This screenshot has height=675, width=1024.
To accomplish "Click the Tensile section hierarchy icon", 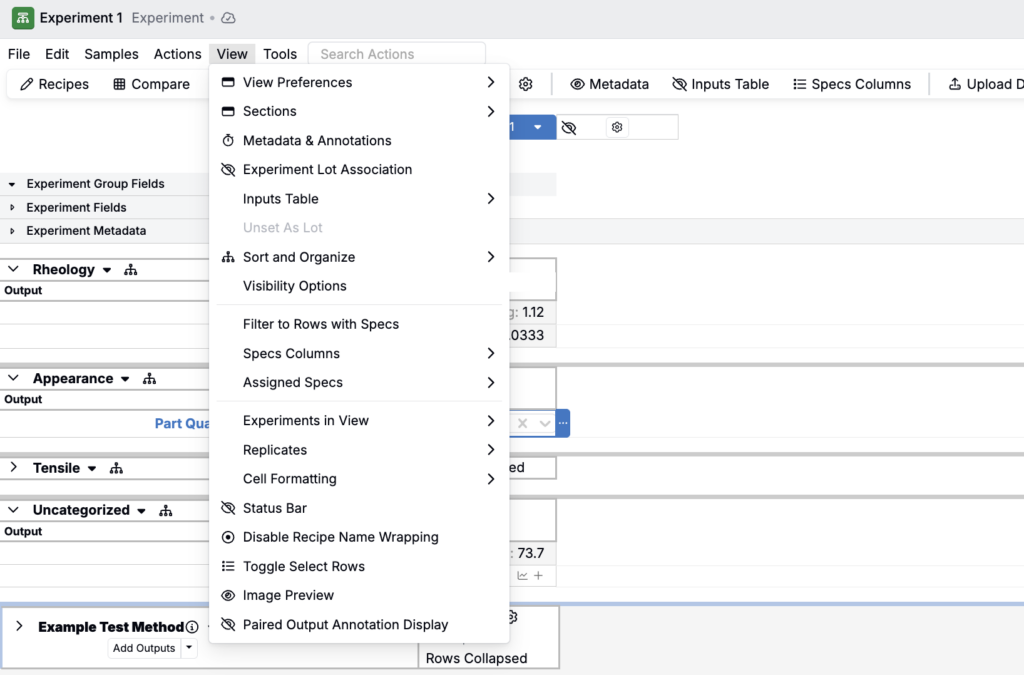I will [116, 468].
